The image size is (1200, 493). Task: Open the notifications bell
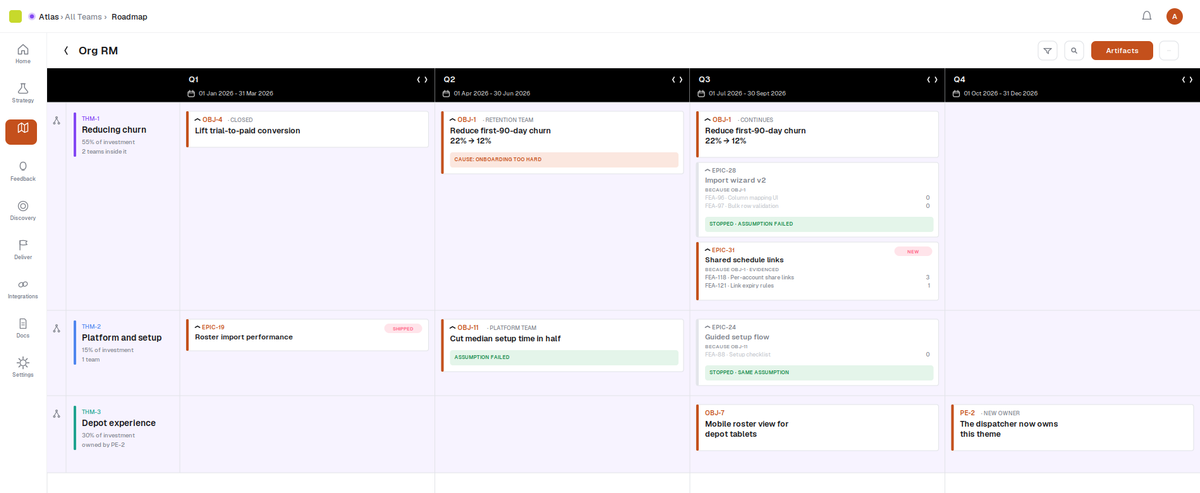[x=1146, y=16]
